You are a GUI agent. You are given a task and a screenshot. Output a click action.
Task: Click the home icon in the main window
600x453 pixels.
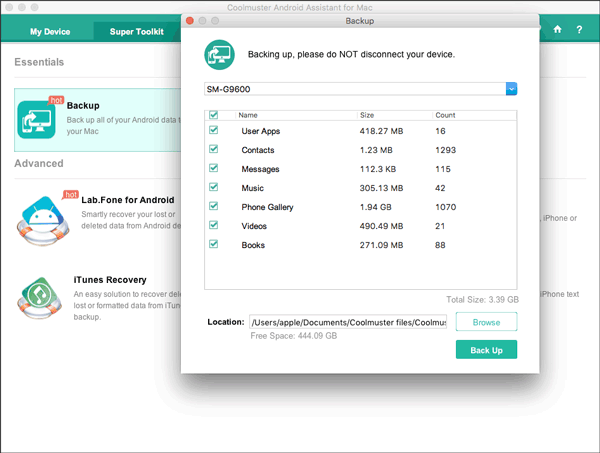click(x=557, y=29)
